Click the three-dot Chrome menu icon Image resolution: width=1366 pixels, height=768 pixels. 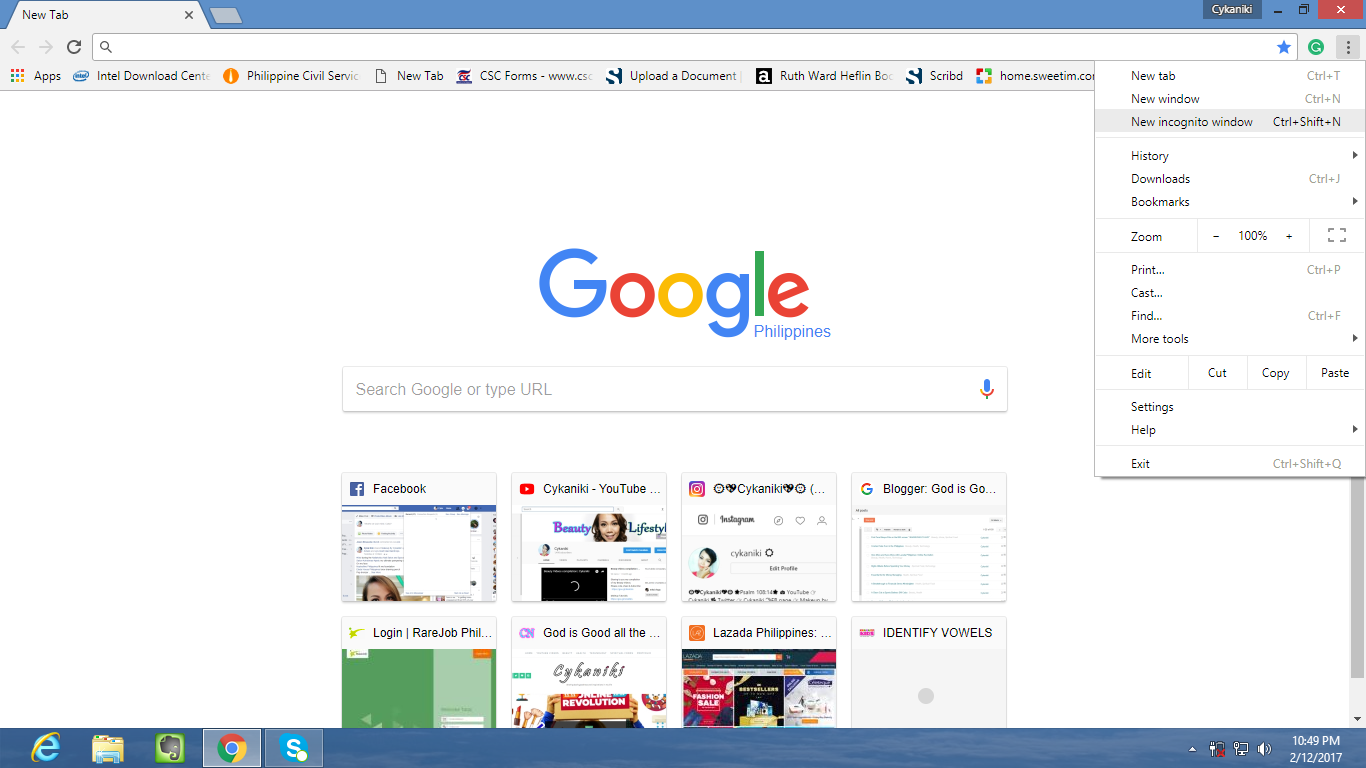1348,47
